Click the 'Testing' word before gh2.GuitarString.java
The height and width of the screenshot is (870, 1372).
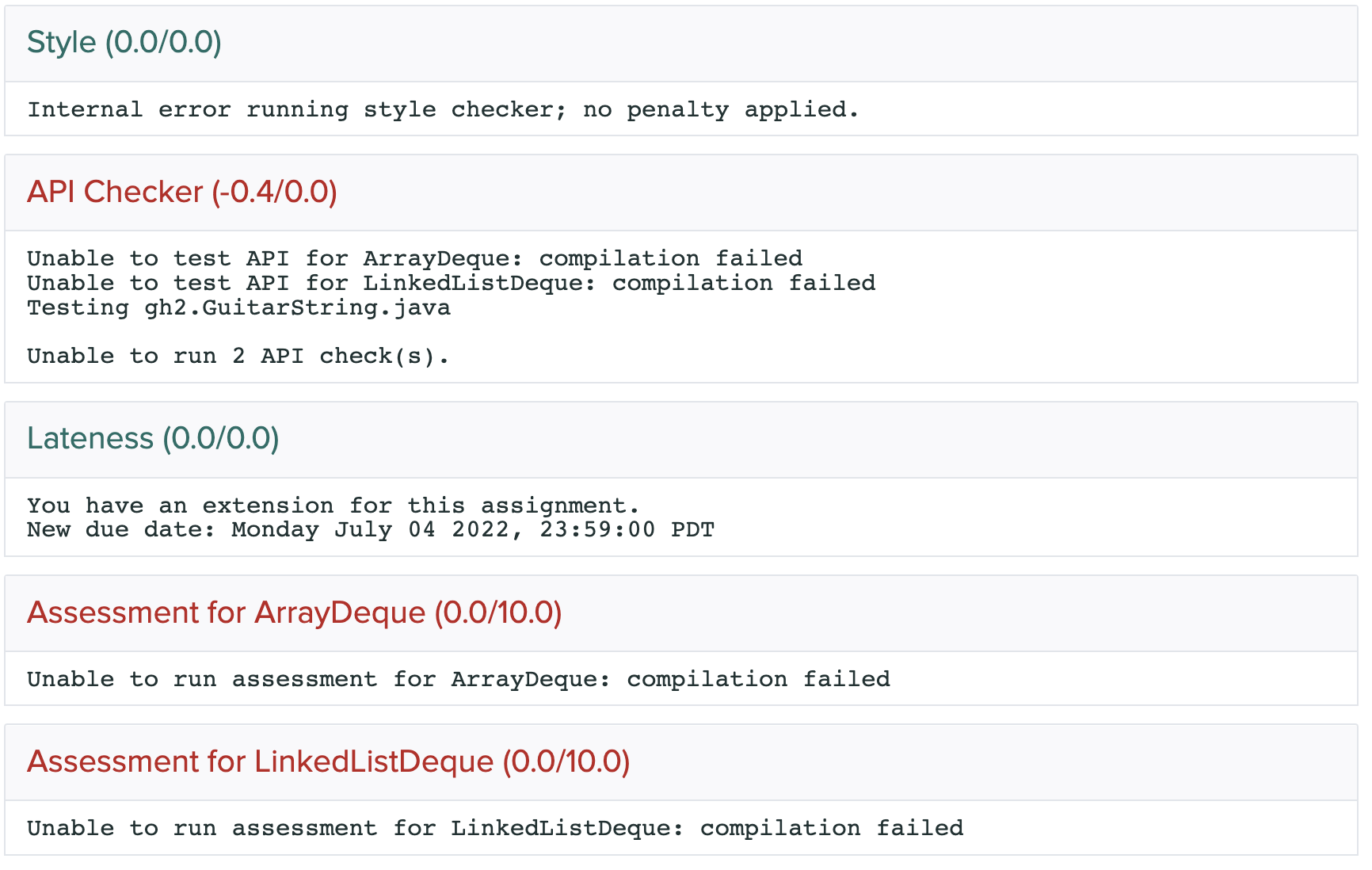78,307
